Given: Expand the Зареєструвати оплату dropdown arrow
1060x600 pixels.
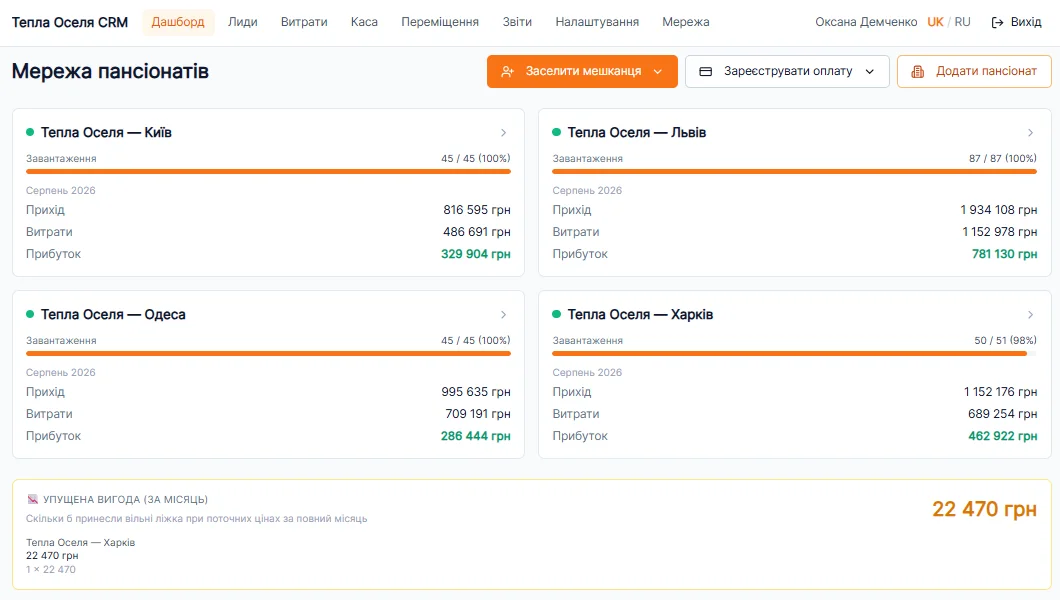Looking at the screenshot, I should (870, 72).
